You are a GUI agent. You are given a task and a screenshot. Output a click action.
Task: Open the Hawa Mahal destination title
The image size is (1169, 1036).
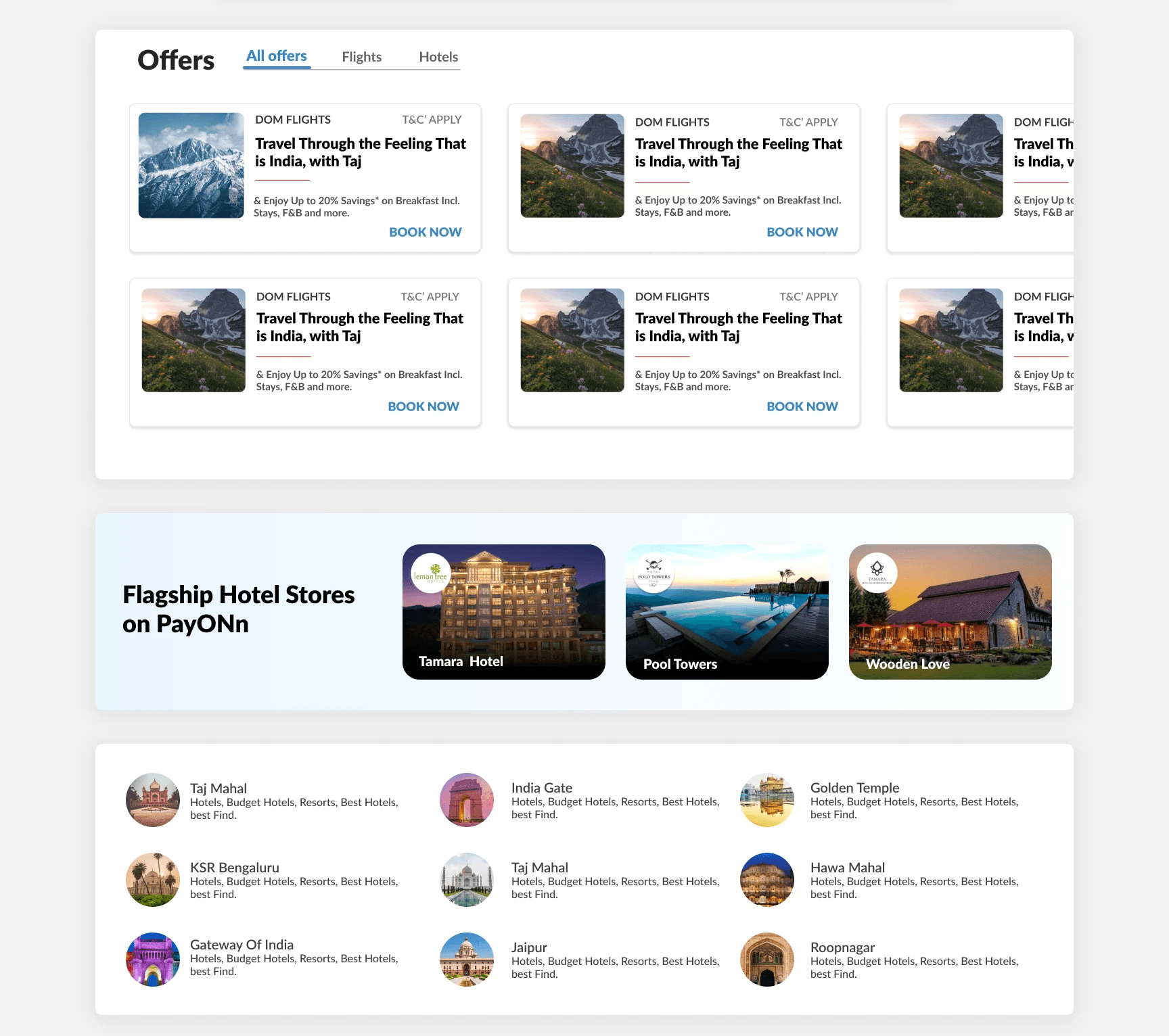pos(848,868)
